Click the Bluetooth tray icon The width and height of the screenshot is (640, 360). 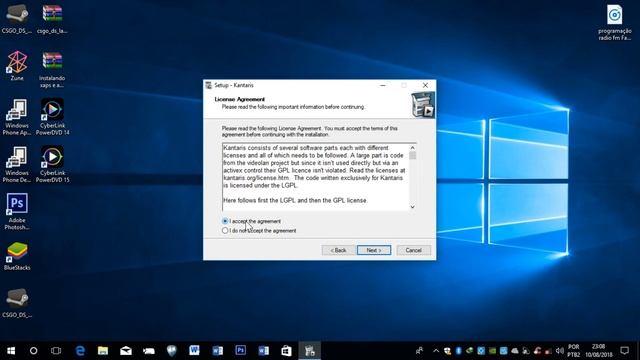pos(458,351)
